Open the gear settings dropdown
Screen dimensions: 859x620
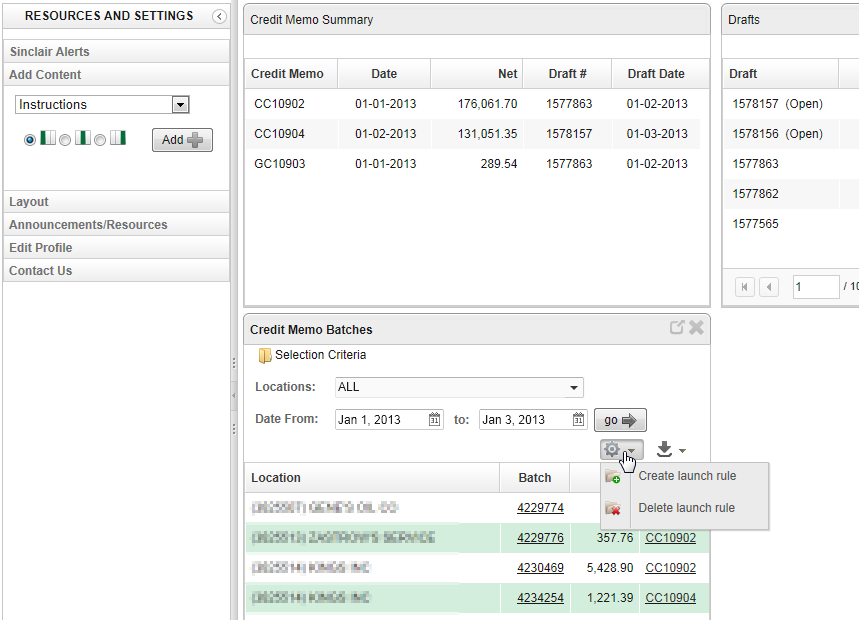click(x=621, y=450)
